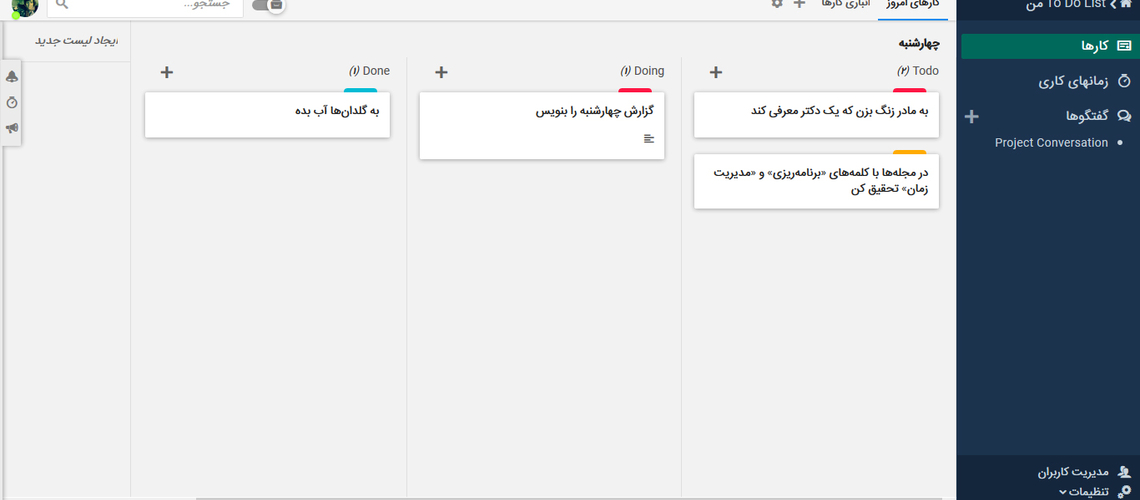Add a new card to Todo list
This screenshot has height=500, width=1140.
click(715, 72)
